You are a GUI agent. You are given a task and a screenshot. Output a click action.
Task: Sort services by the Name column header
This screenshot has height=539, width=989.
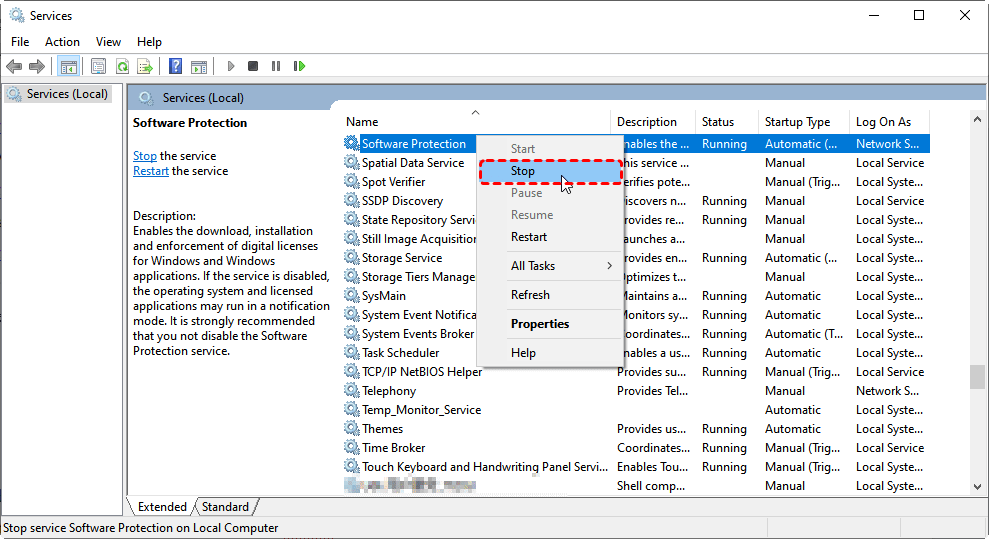click(x=362, y=122)
